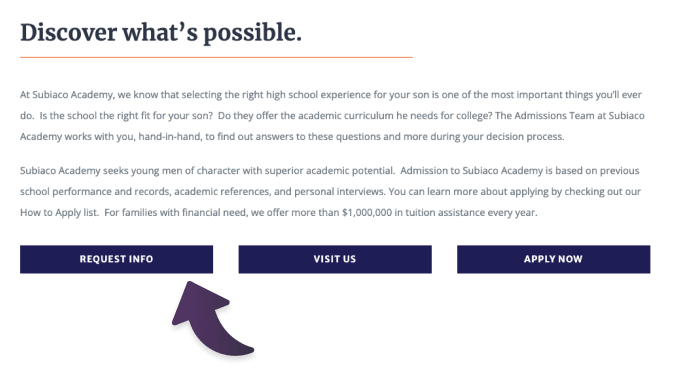Click the Discover what's possible heading
675x376 pixels.
(x=161, y=33)
